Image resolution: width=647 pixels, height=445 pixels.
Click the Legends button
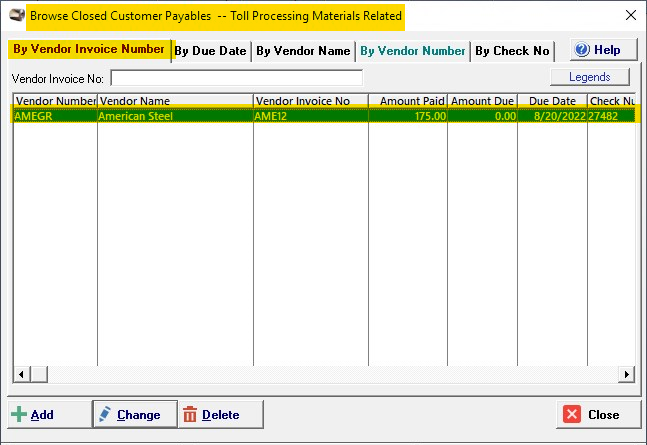(x=589, y=77)
